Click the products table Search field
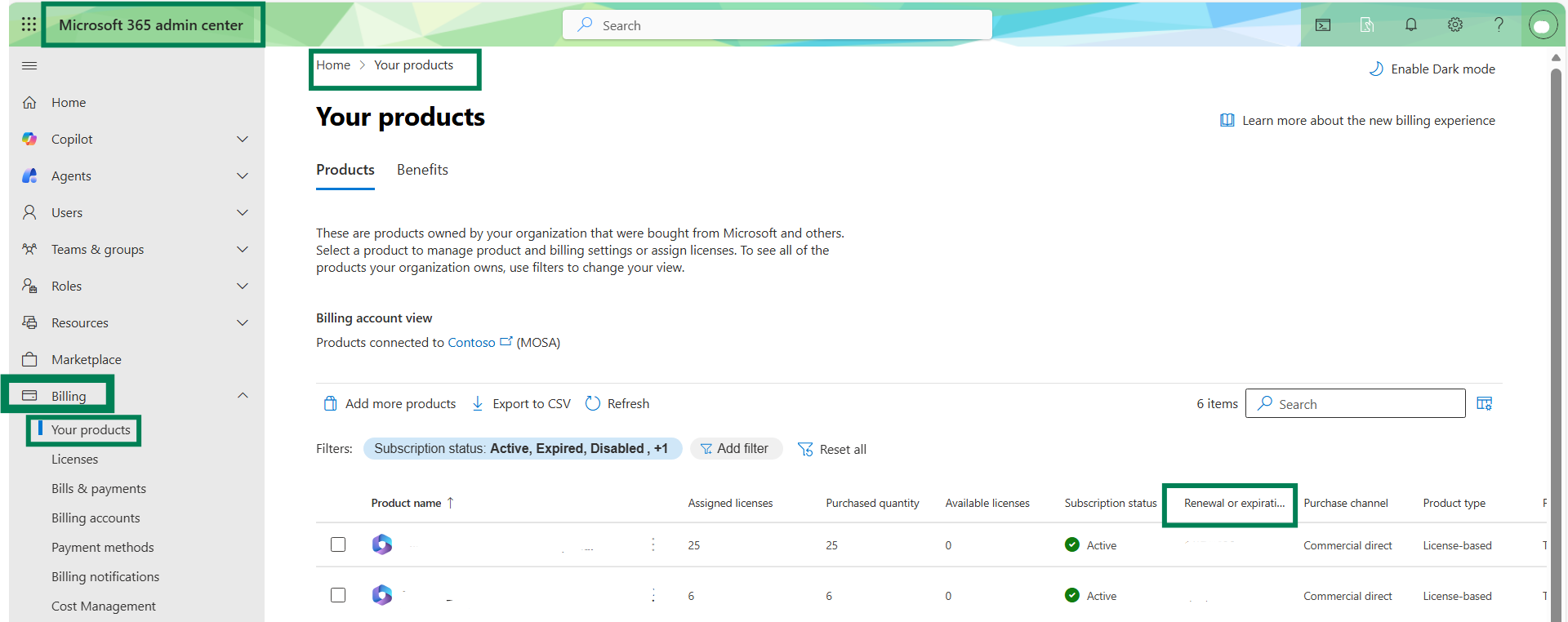1568x622 pixels. [1356, 403]
